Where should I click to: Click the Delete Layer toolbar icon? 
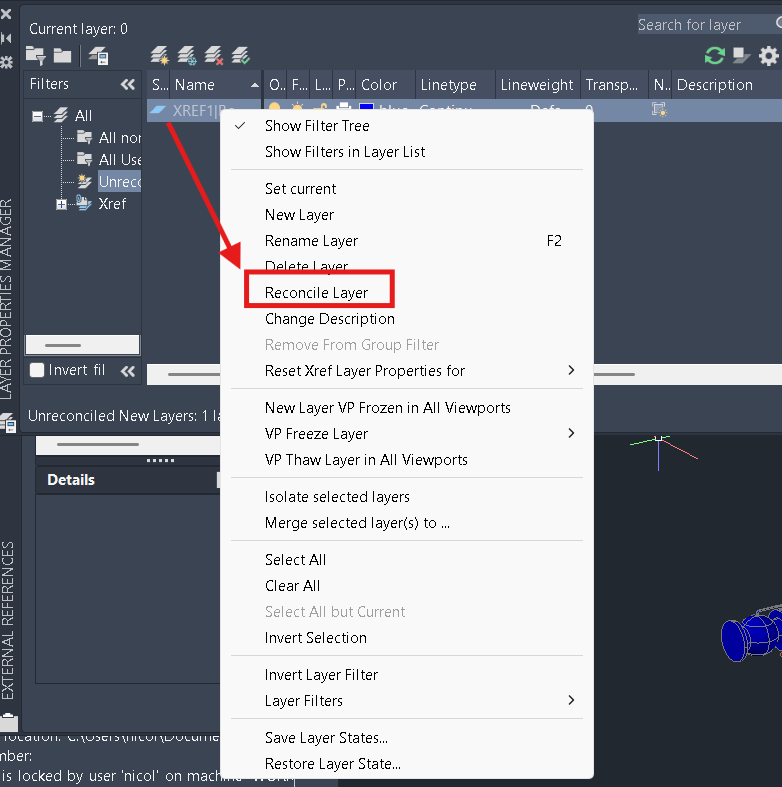pos(214,55)
